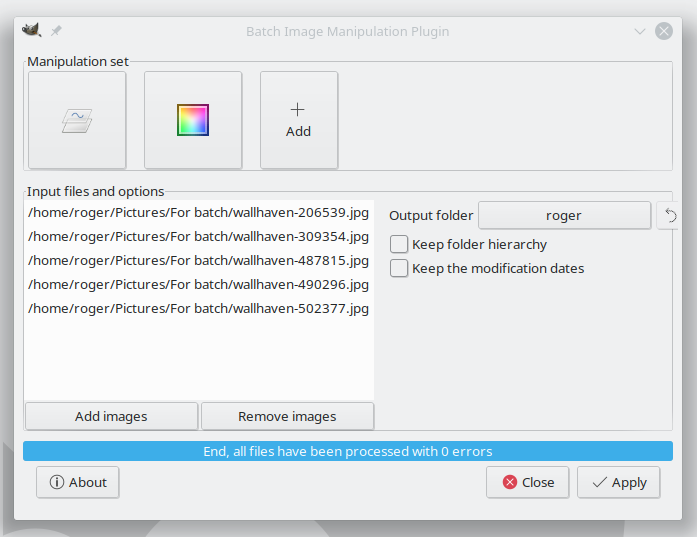
Task: Apply the batch manipulations
Action: 618,482
